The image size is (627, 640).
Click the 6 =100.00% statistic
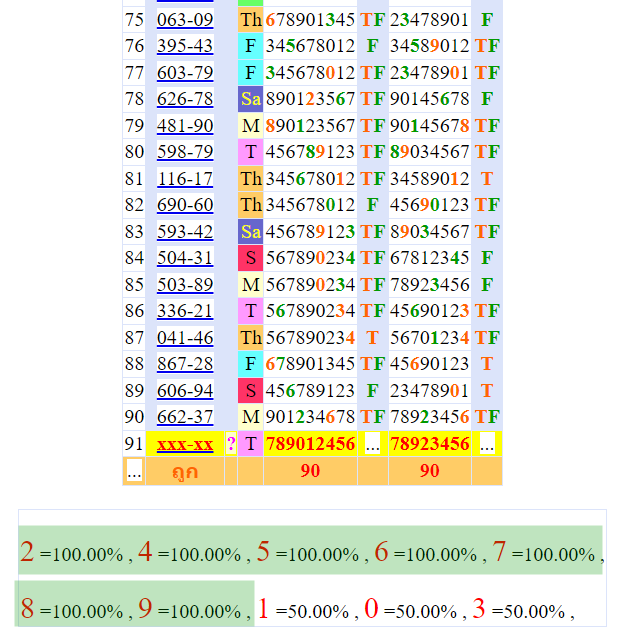pyautogui.click(x=426, y=552)
